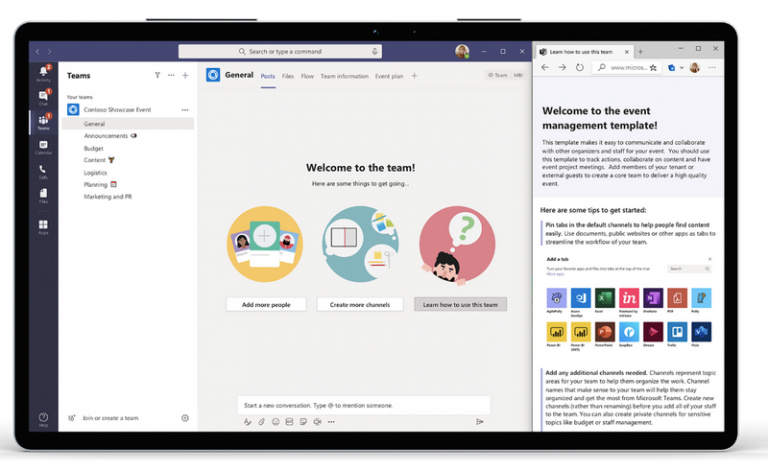
Task: Switch to the Files tab
Action: pos(288,76)
